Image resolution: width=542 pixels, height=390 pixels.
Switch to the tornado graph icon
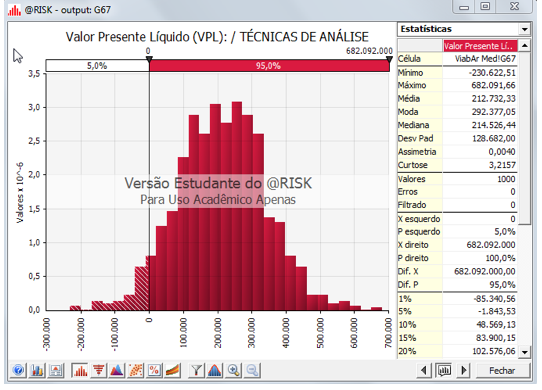point(99,371)
